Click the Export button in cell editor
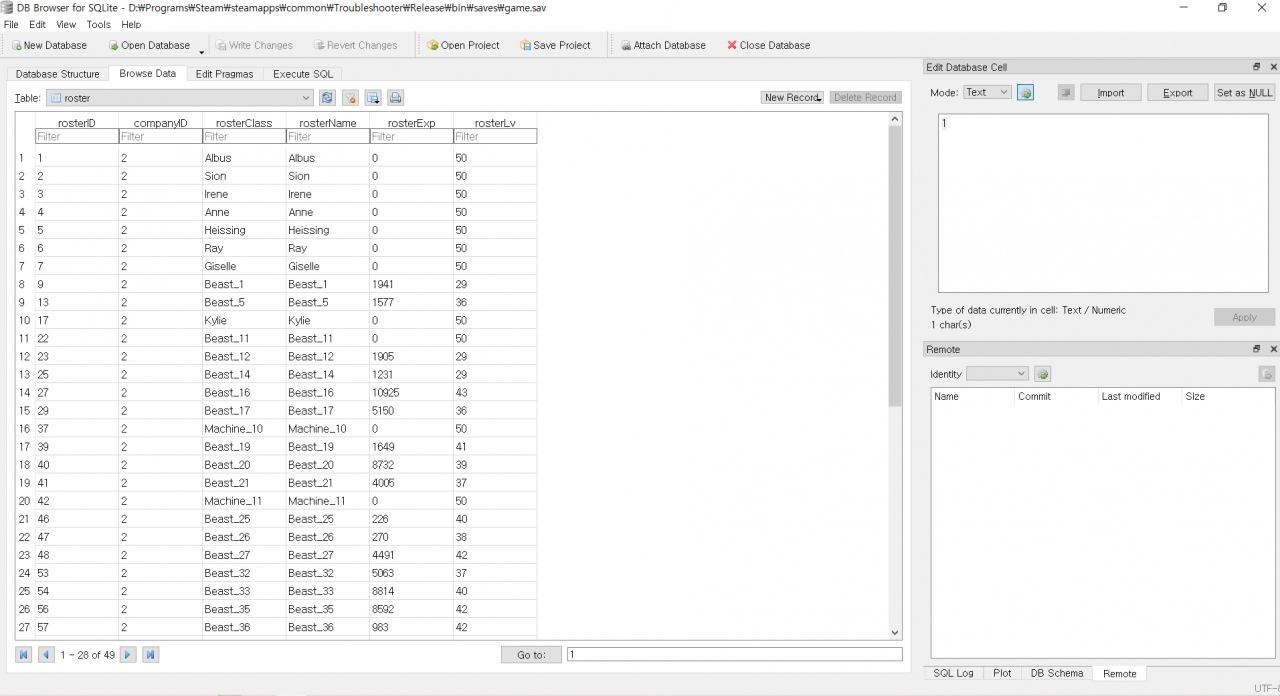Screen dimensions: 1280x696 click(1177, 92)
